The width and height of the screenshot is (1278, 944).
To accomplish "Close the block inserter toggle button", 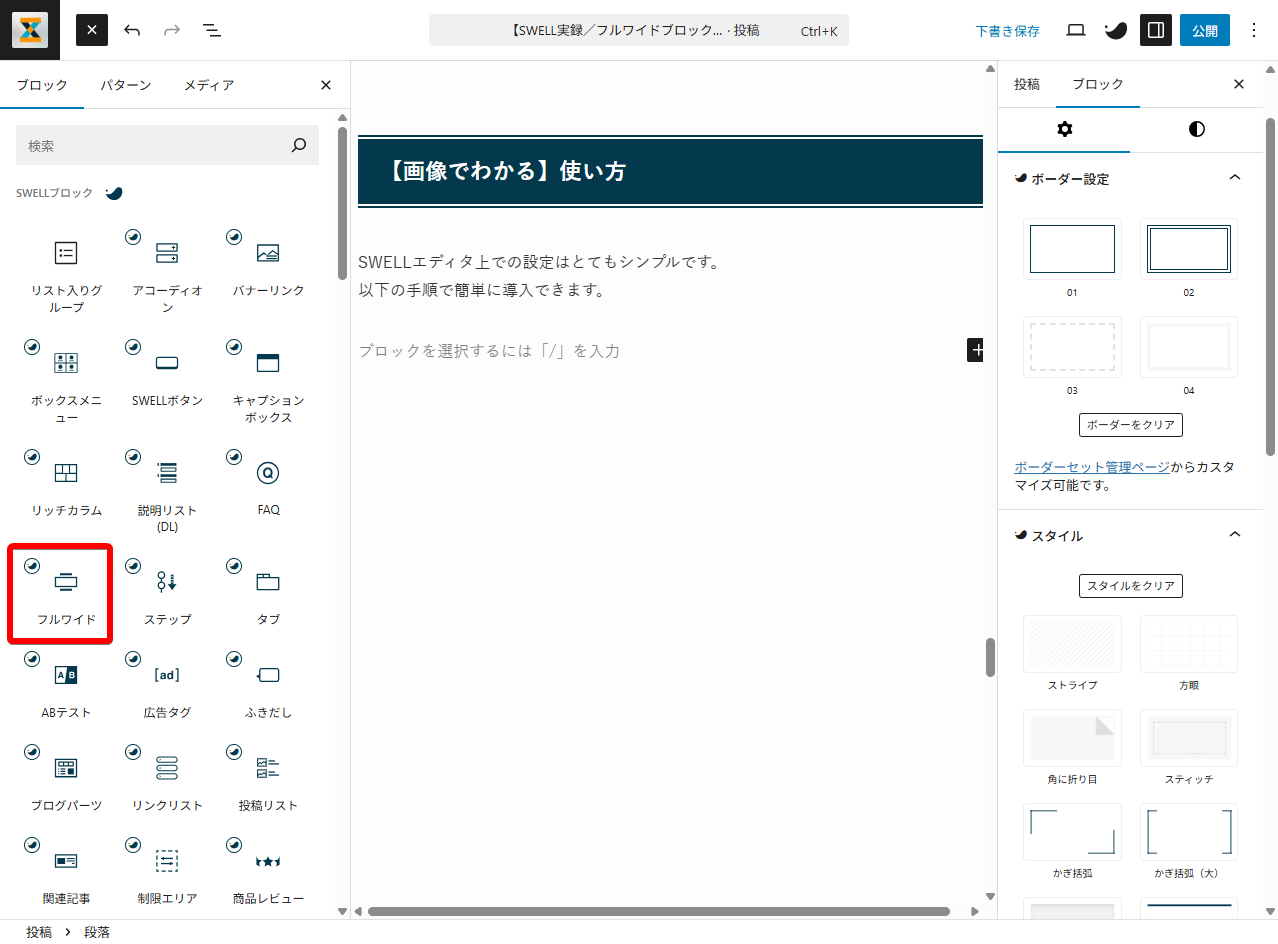I will tap(92, 30).
